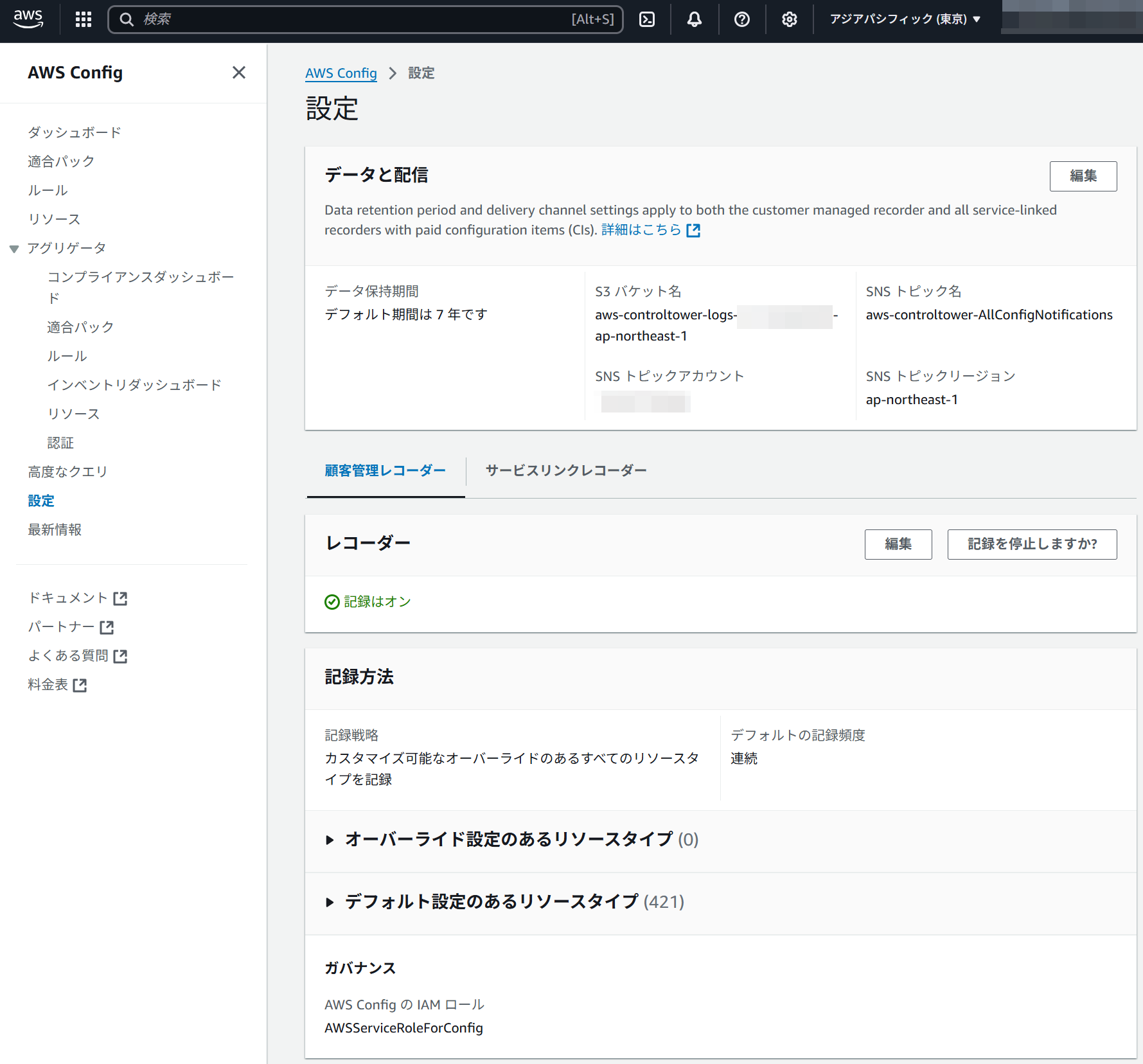The height and width of the screenshot is (1064, 1143).
Task: Click the search magnifier icon
Action: [127, 19]
